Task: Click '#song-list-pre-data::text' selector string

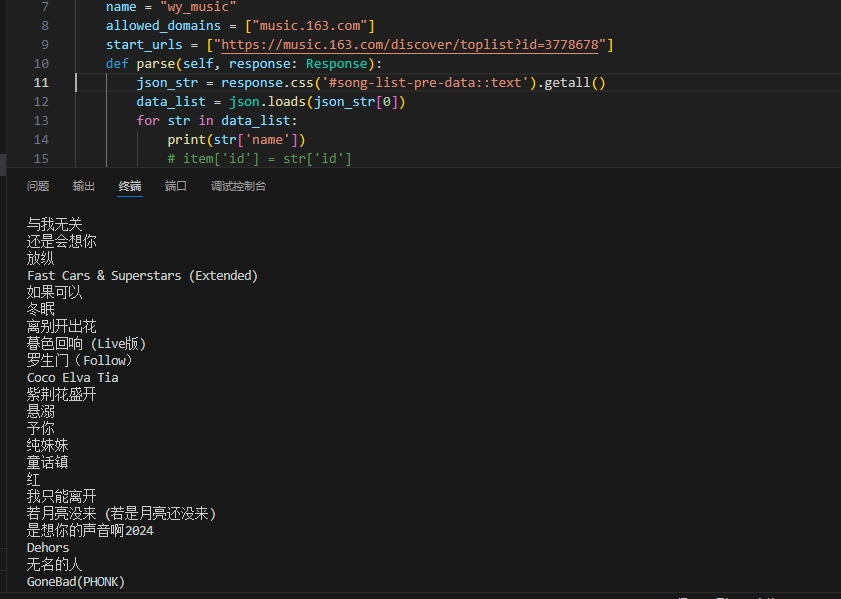Action: (425, 83)
